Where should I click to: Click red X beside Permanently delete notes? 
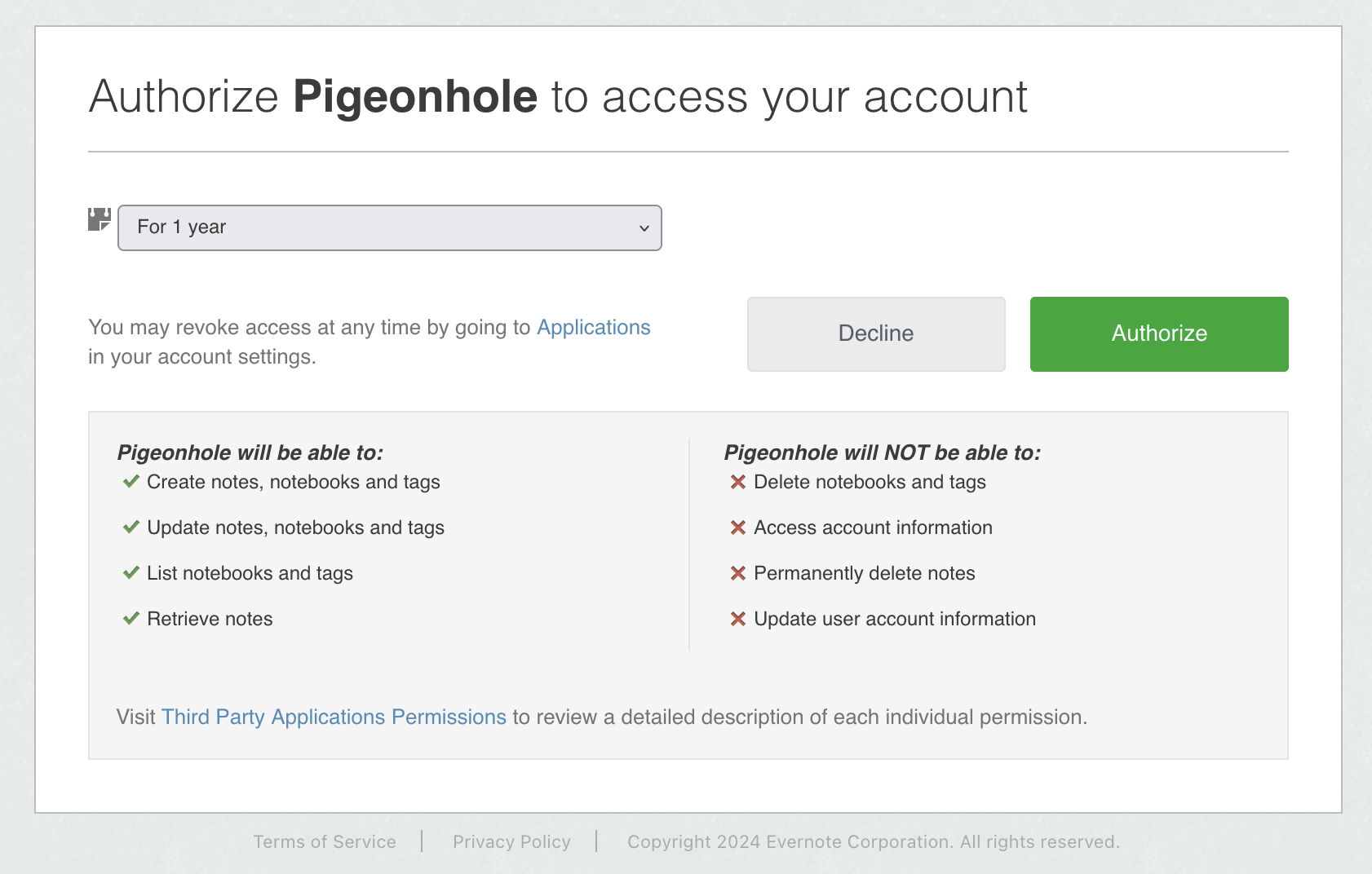click(738, 573)
